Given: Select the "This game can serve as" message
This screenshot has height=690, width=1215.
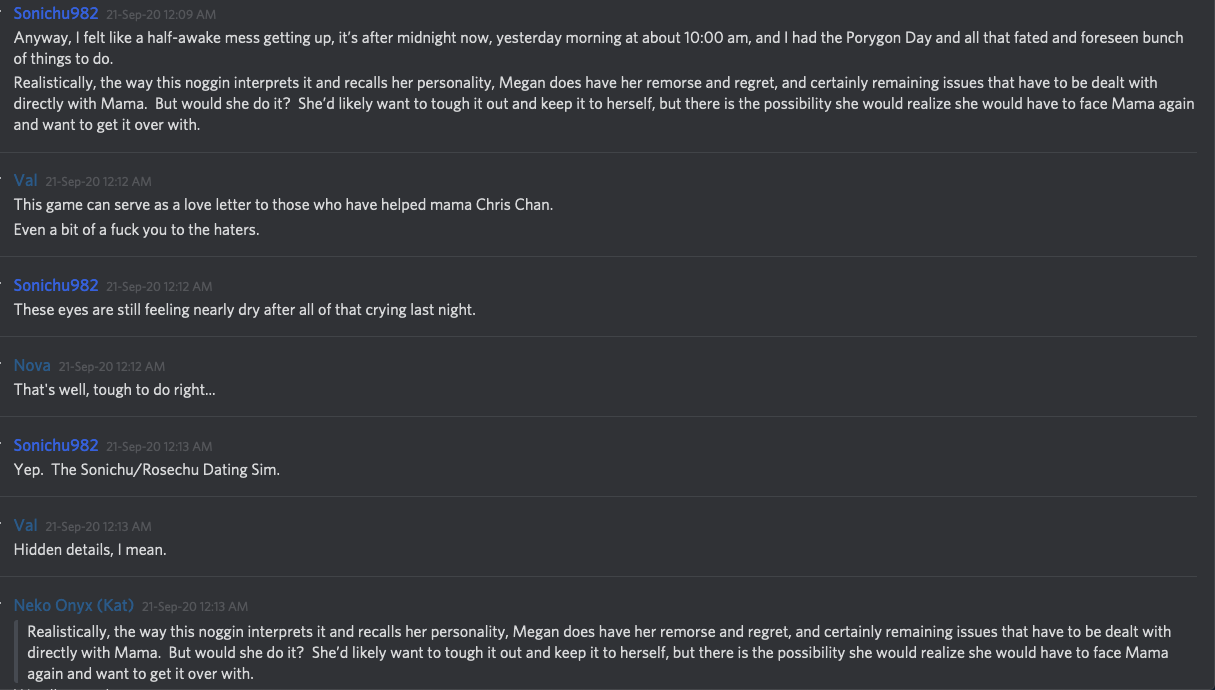Looking at the screenshot, I should [283, 205].
